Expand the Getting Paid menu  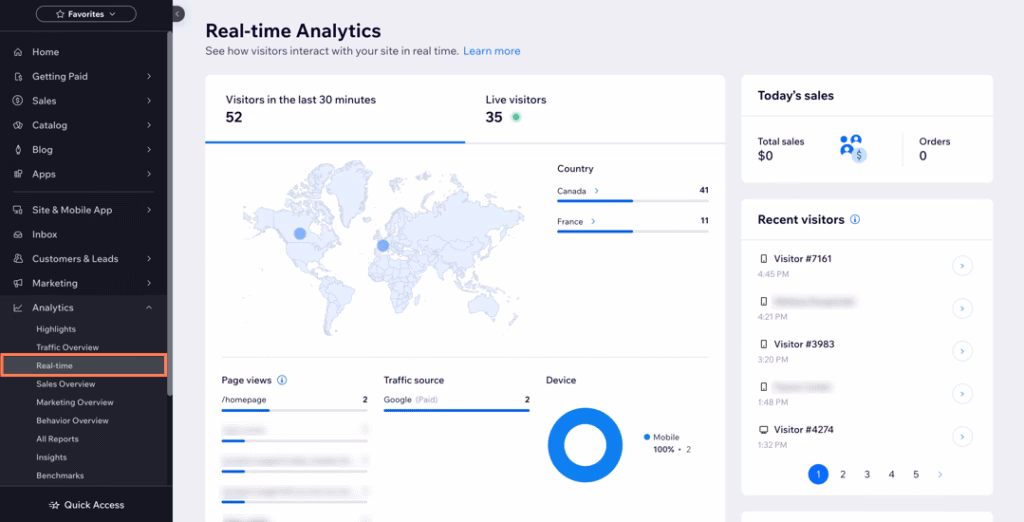[x=149, y=76]
